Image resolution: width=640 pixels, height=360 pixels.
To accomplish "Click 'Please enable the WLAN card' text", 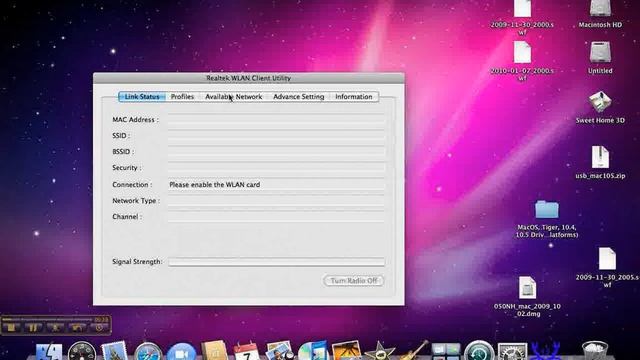I will tap(215, 184).
